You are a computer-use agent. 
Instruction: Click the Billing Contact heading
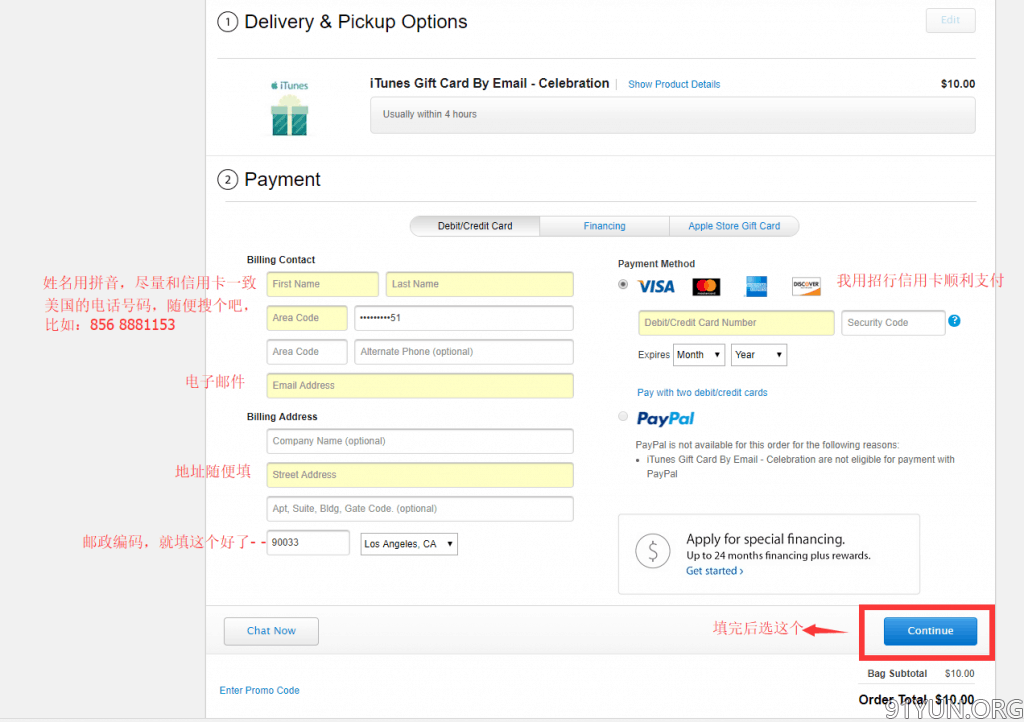pyautogui.click(x=281, y=260)
